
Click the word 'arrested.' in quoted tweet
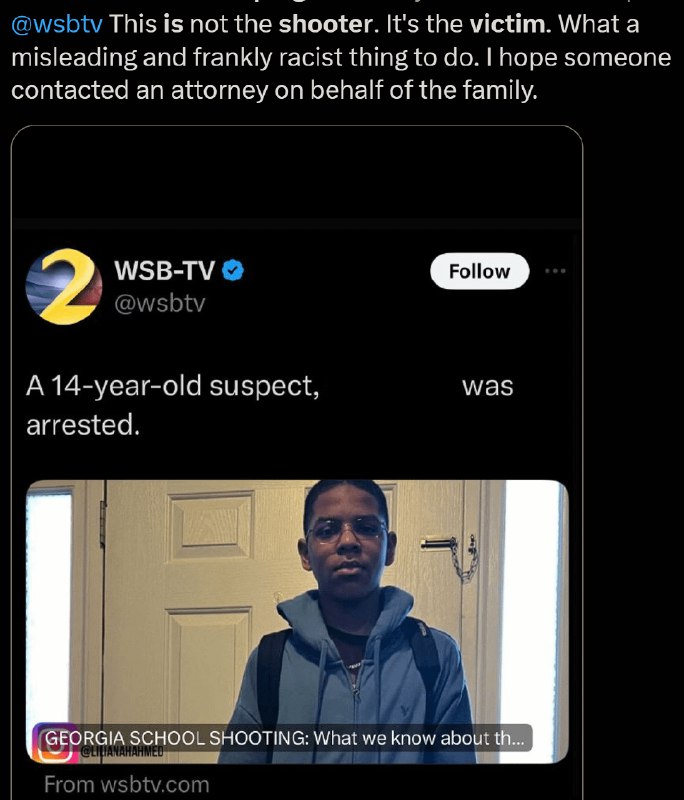83,425
